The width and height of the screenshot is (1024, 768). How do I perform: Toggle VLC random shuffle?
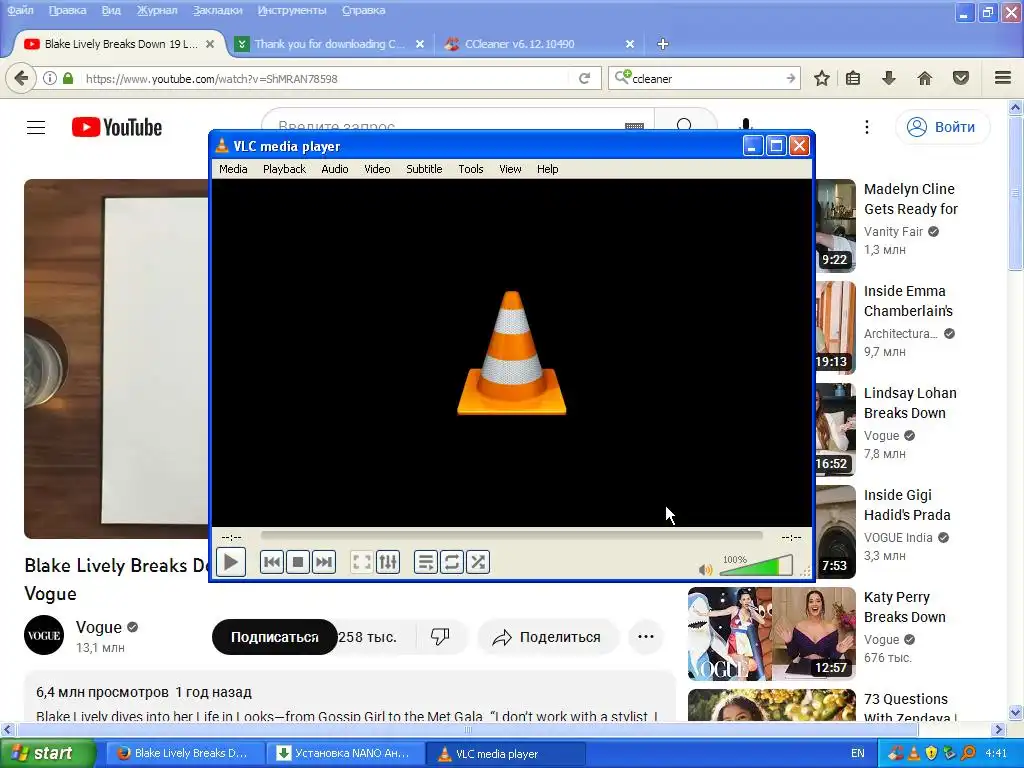pyautogui.click(x=478, y=562)
